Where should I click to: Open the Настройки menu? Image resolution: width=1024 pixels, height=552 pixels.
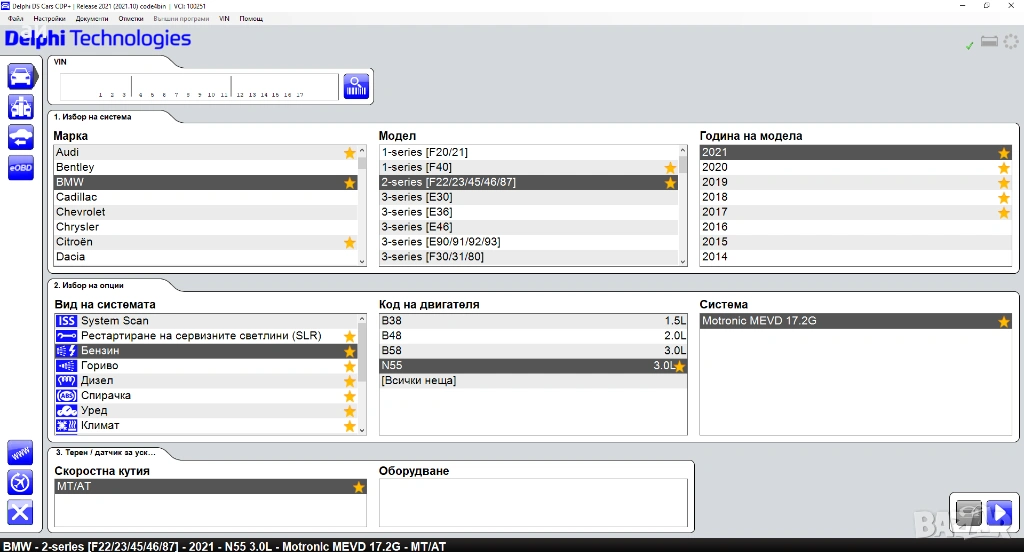(x=49, y=19)
